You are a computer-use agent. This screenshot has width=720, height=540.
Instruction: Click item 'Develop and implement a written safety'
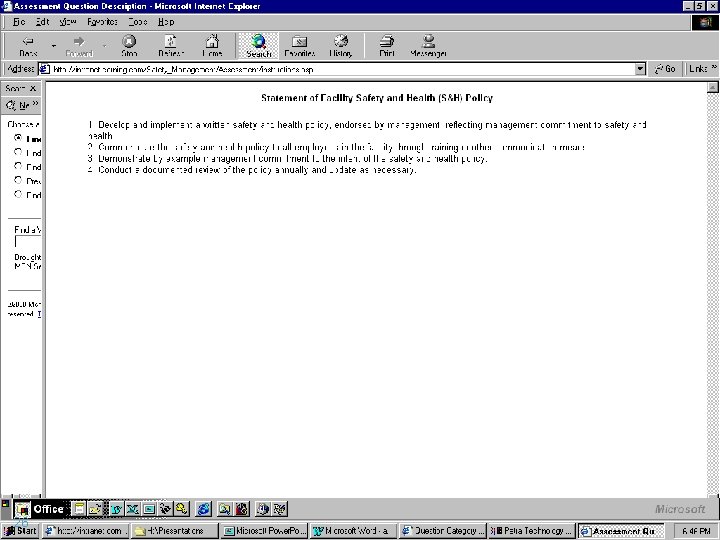point(367,130)
